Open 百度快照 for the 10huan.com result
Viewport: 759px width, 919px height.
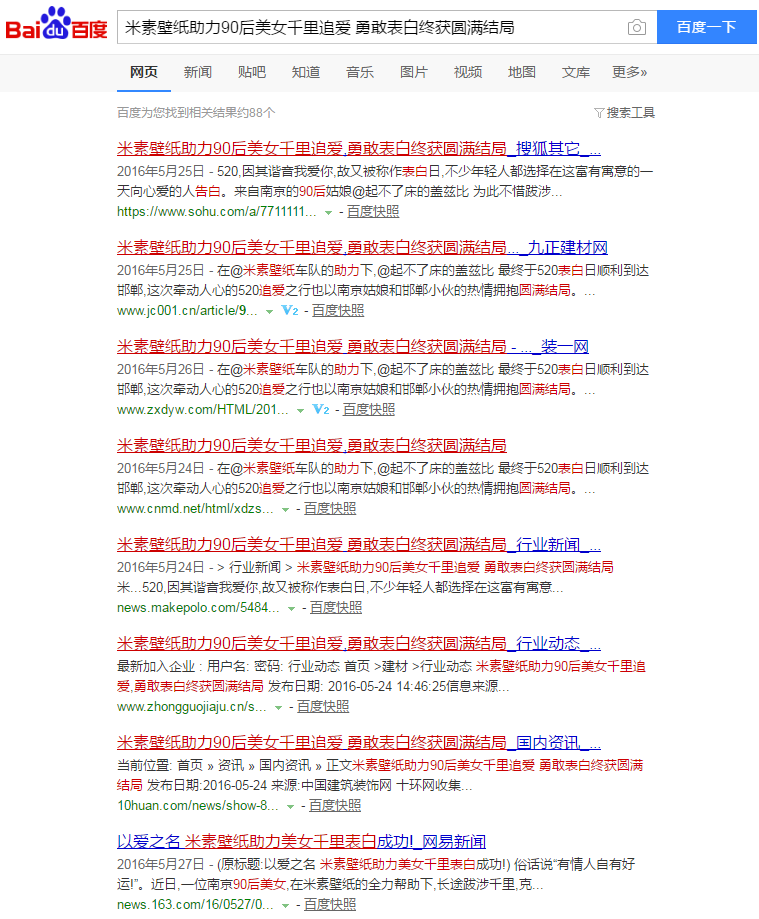tap(335, 806)
